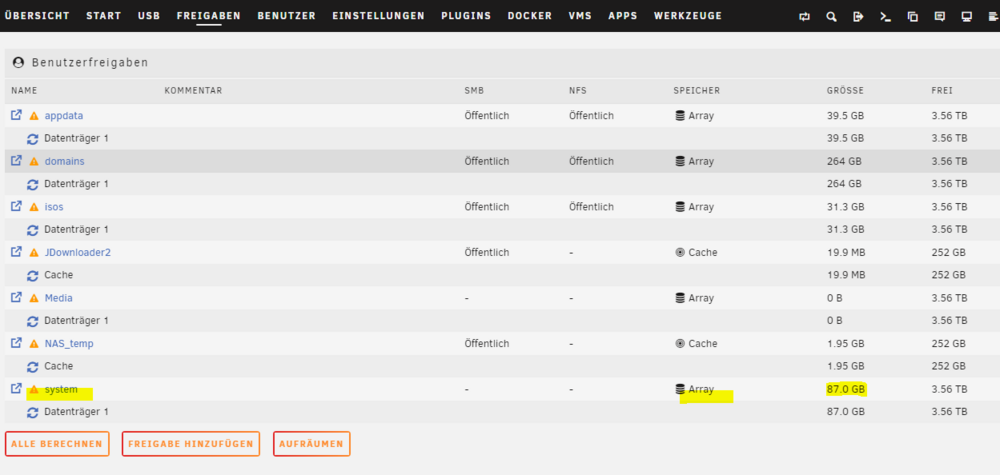The height and width of the screenshot is (475, 1000).
Task: Click the warning triangle beside appdata
Action: tap(34, 116)
